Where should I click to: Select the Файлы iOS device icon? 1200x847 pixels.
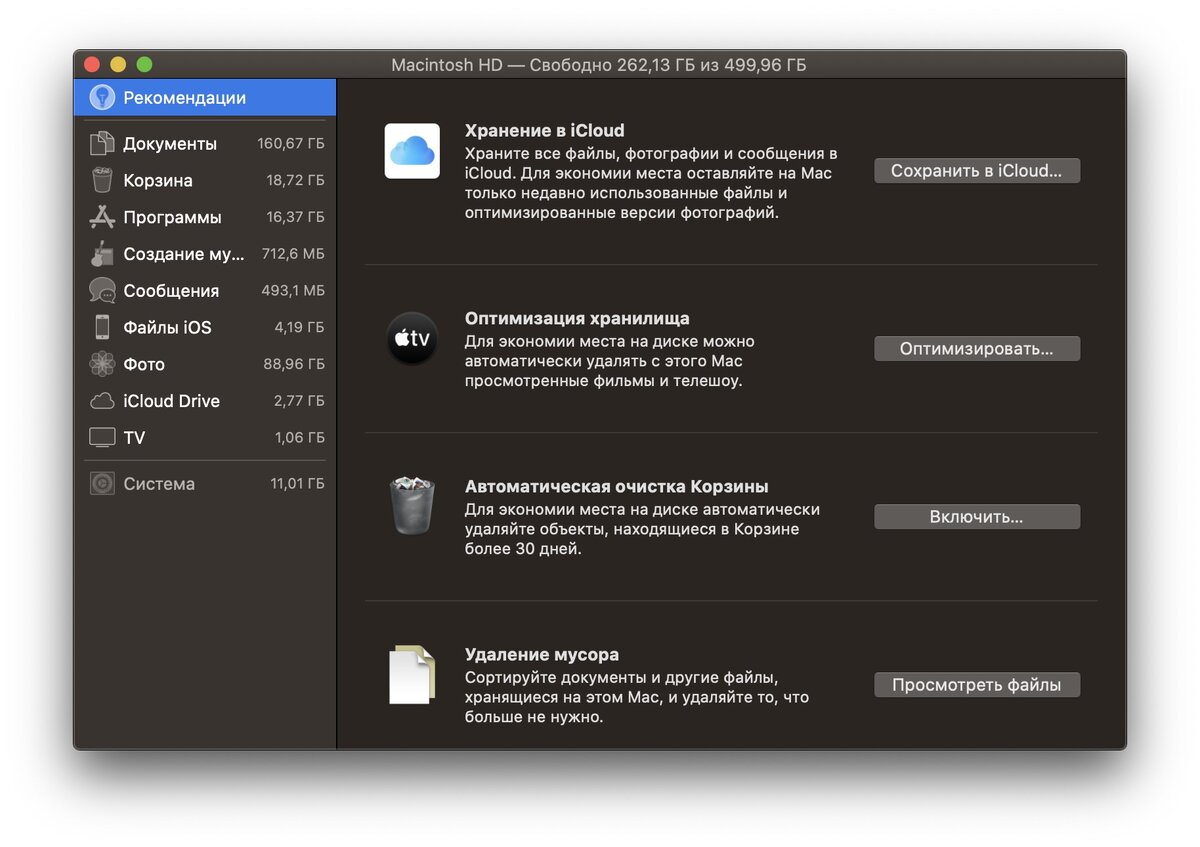click(x=103, y=327)
